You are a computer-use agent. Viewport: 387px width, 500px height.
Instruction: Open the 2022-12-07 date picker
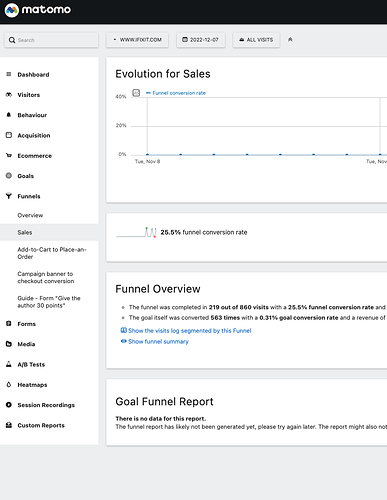(x=201, y=40)
